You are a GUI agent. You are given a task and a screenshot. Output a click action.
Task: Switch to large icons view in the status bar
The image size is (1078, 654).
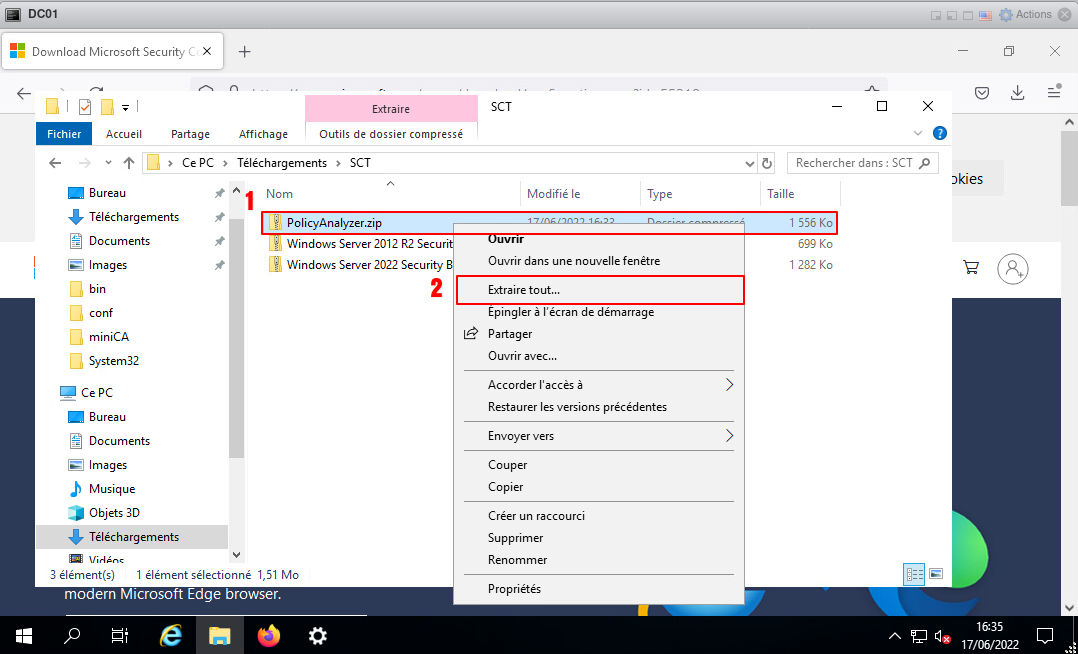pos(936,574)
